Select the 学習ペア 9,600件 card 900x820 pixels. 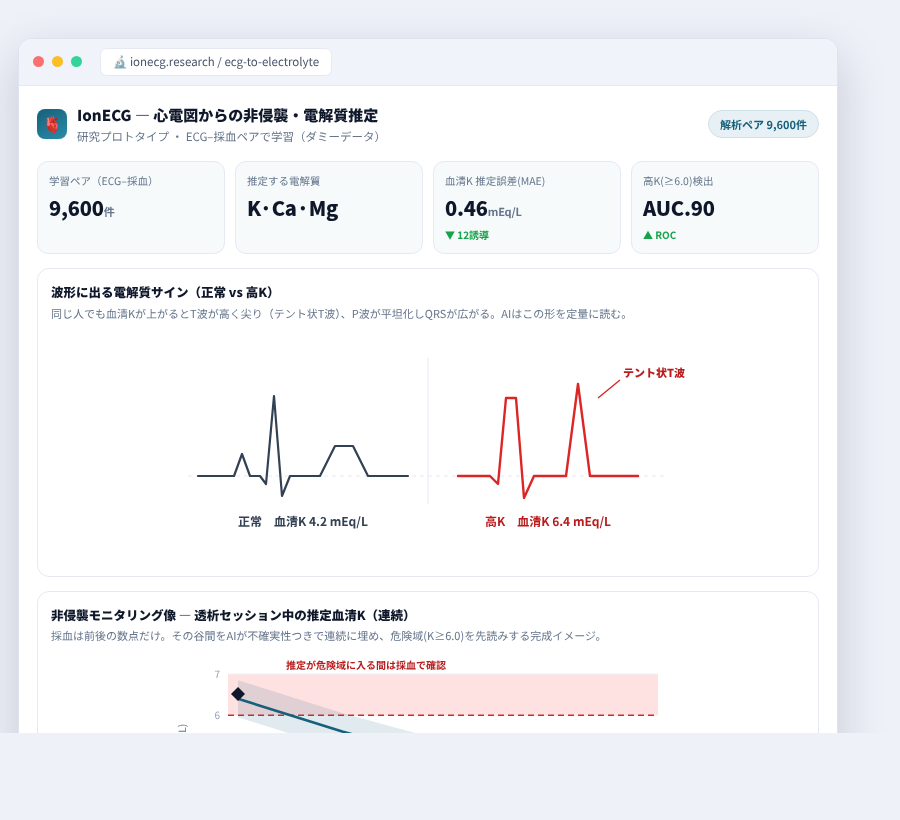(131, 207)
